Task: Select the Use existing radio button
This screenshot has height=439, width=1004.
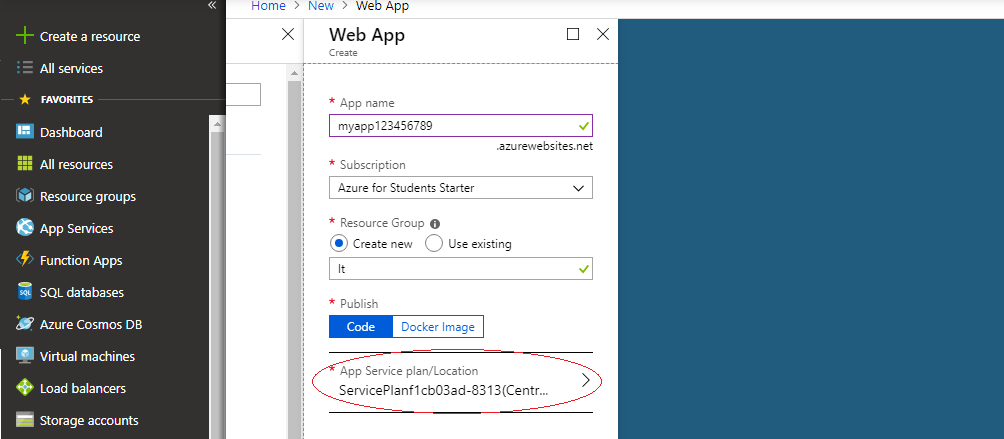Action: coord(434,244)
